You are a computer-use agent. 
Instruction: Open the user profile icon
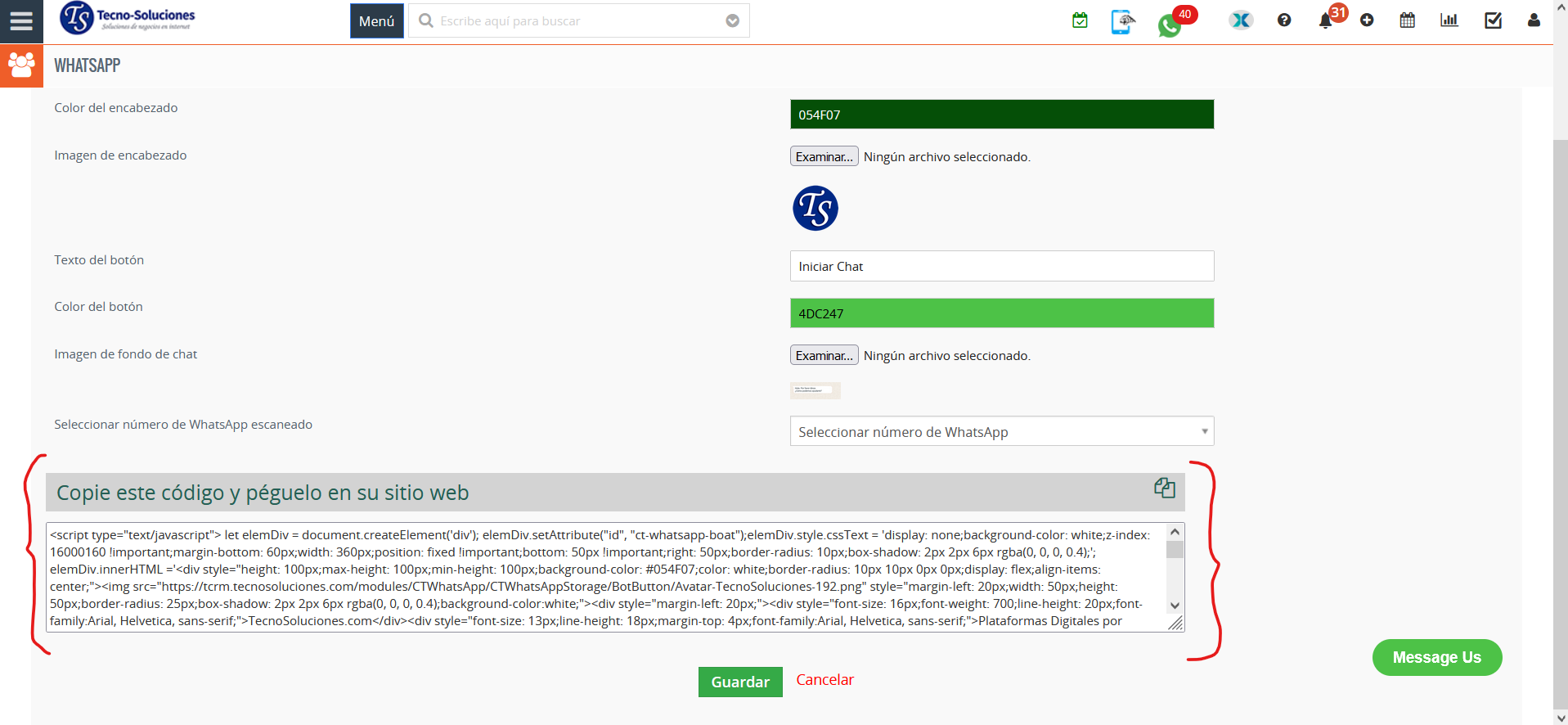click(1534, 20)
